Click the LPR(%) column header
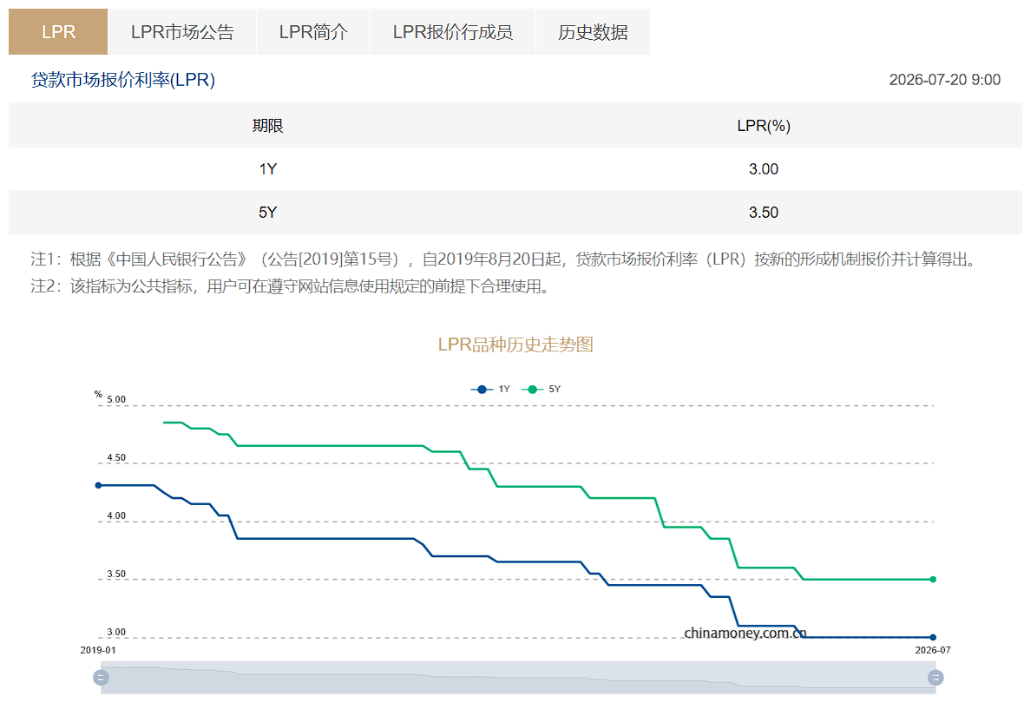 click(x=763, y=125)
